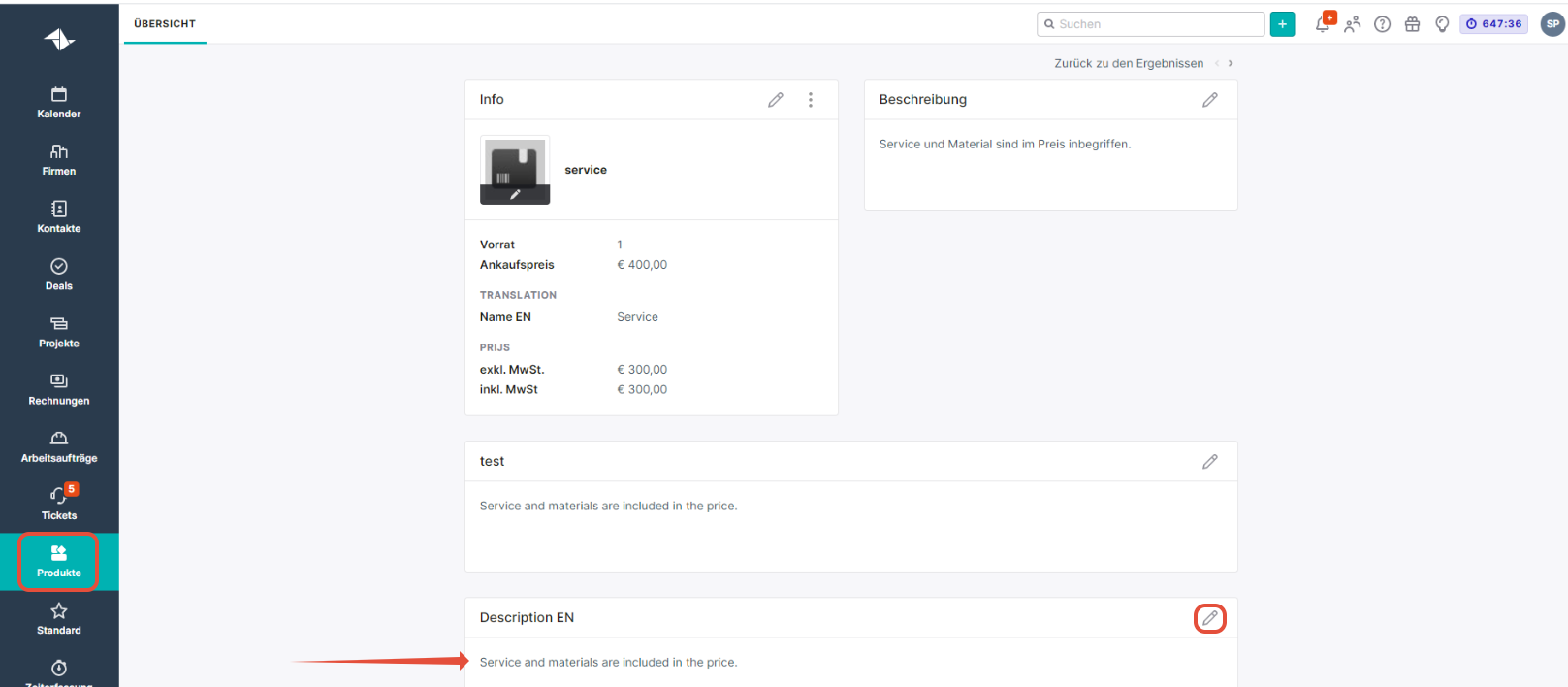Click the Name EN value Service

click(x=637, y=317)
